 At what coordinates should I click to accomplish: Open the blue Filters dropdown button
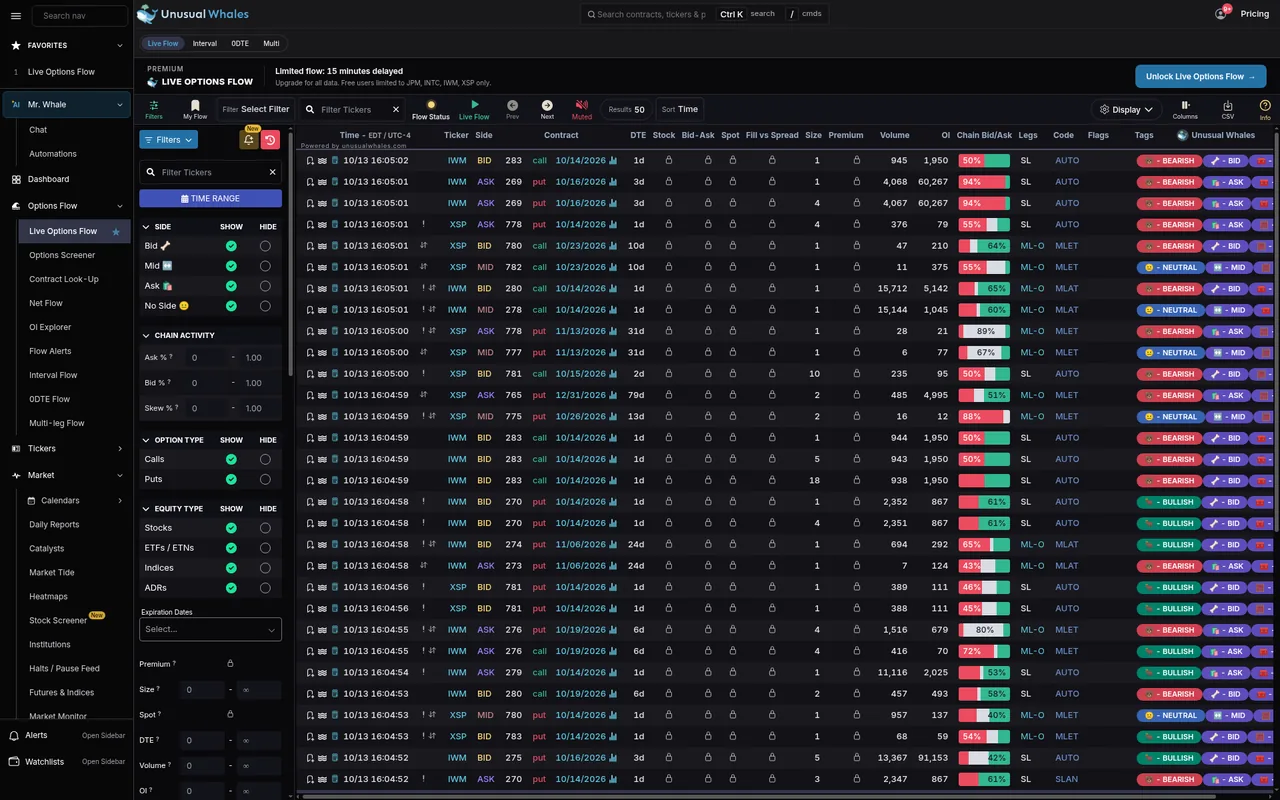[168, 140]
